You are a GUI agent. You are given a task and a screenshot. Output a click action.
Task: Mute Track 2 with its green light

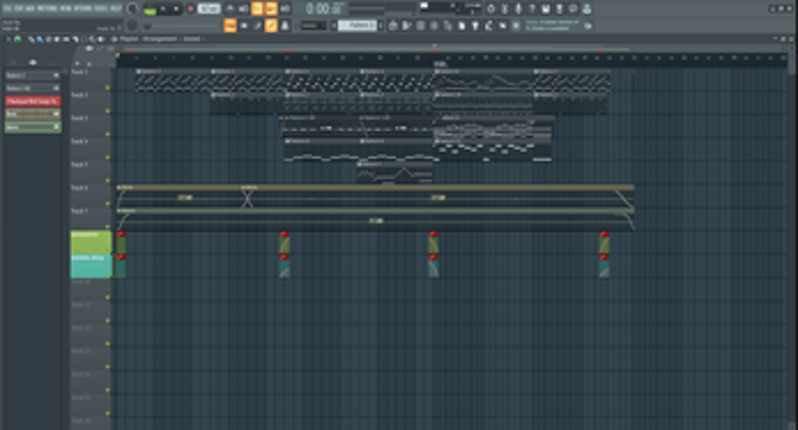(x=107, y=111)
